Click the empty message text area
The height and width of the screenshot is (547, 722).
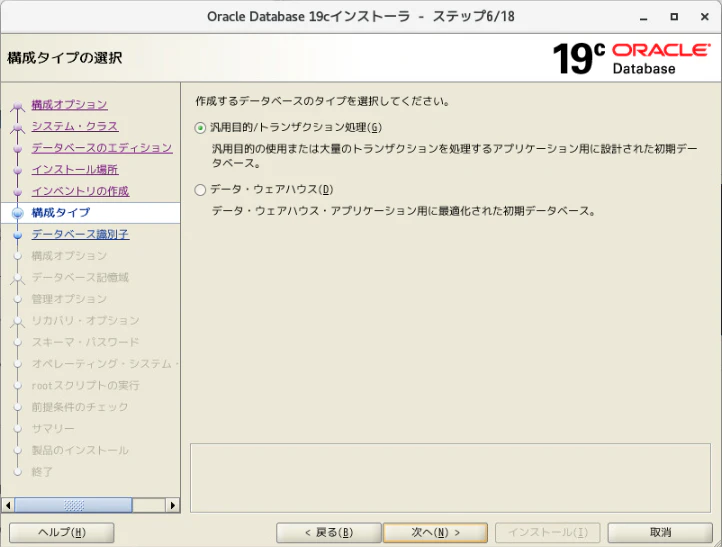450,478
